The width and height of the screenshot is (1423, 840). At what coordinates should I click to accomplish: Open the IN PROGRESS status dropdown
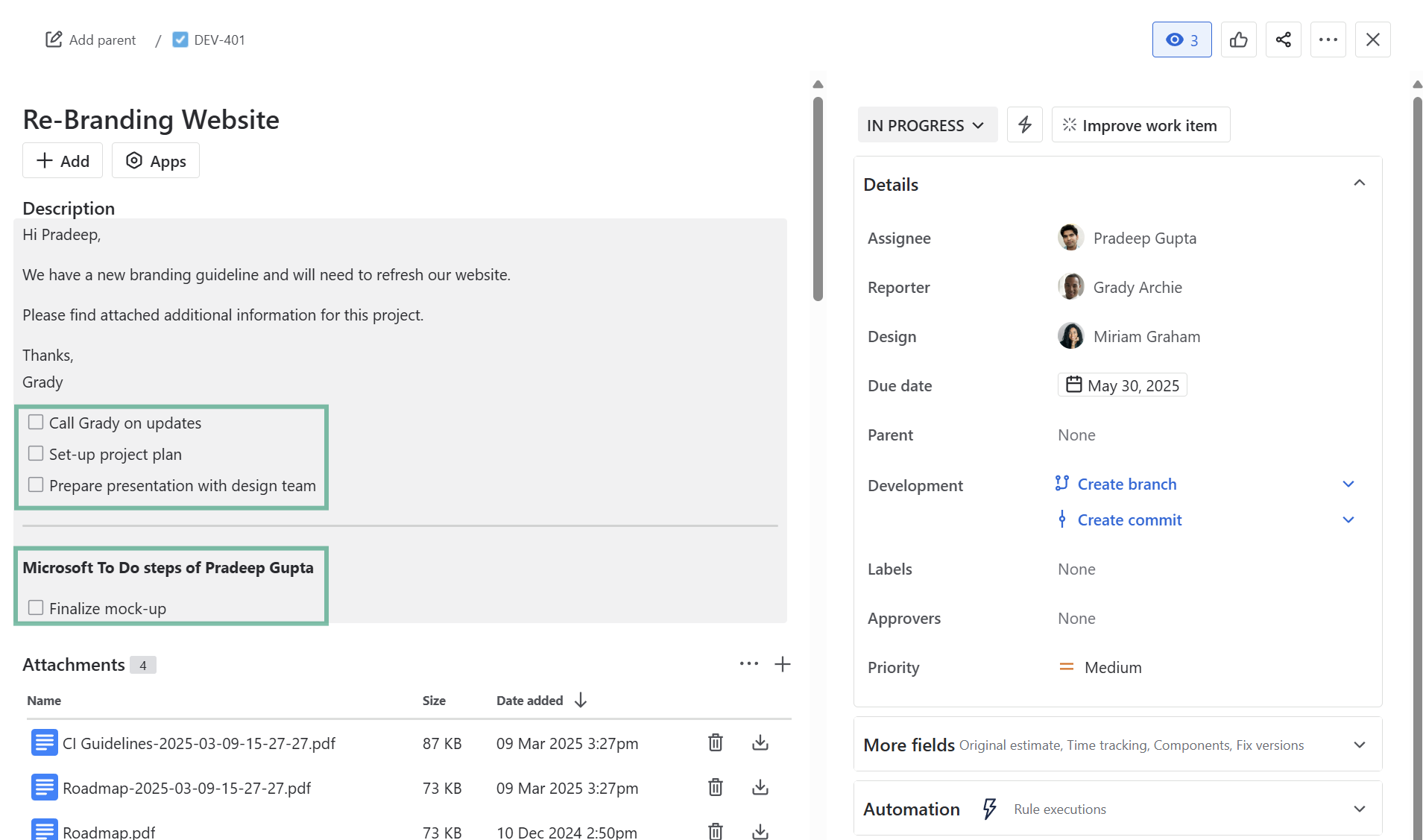pos(927,125)
